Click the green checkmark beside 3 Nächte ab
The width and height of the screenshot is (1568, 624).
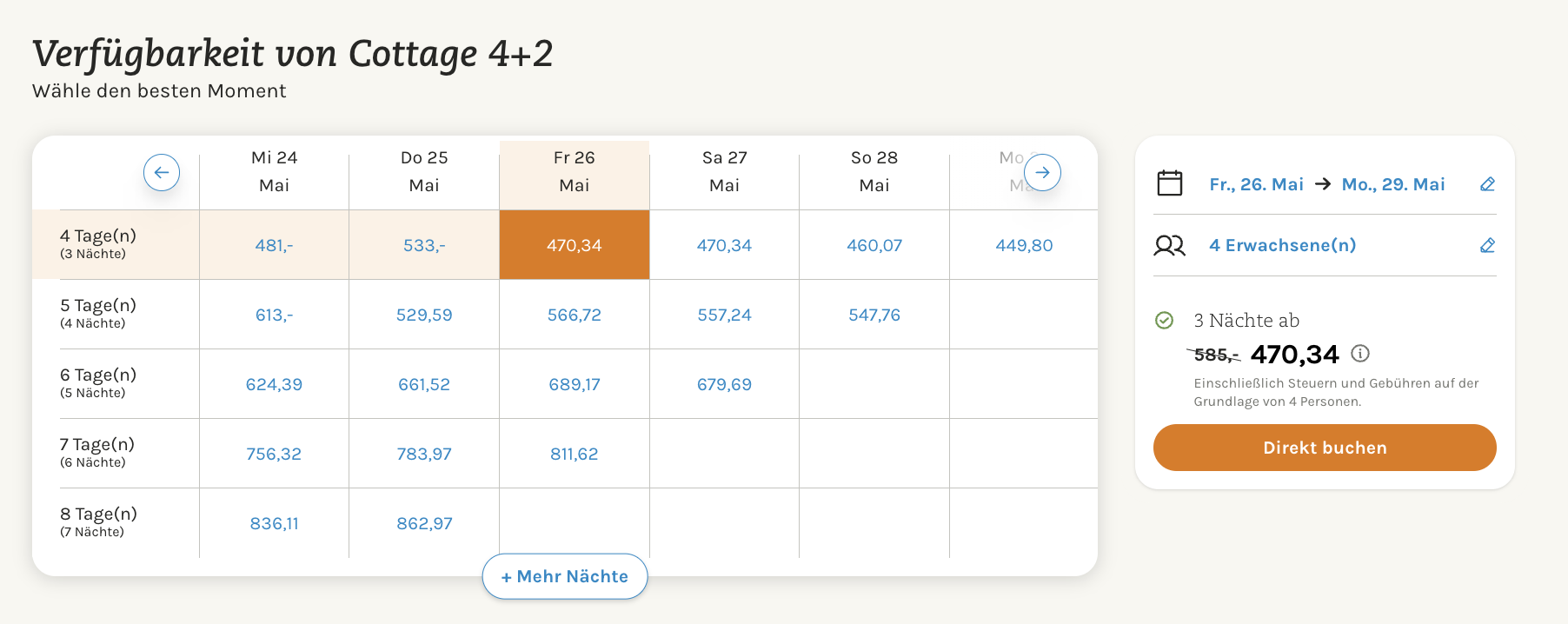(1164, 320)
